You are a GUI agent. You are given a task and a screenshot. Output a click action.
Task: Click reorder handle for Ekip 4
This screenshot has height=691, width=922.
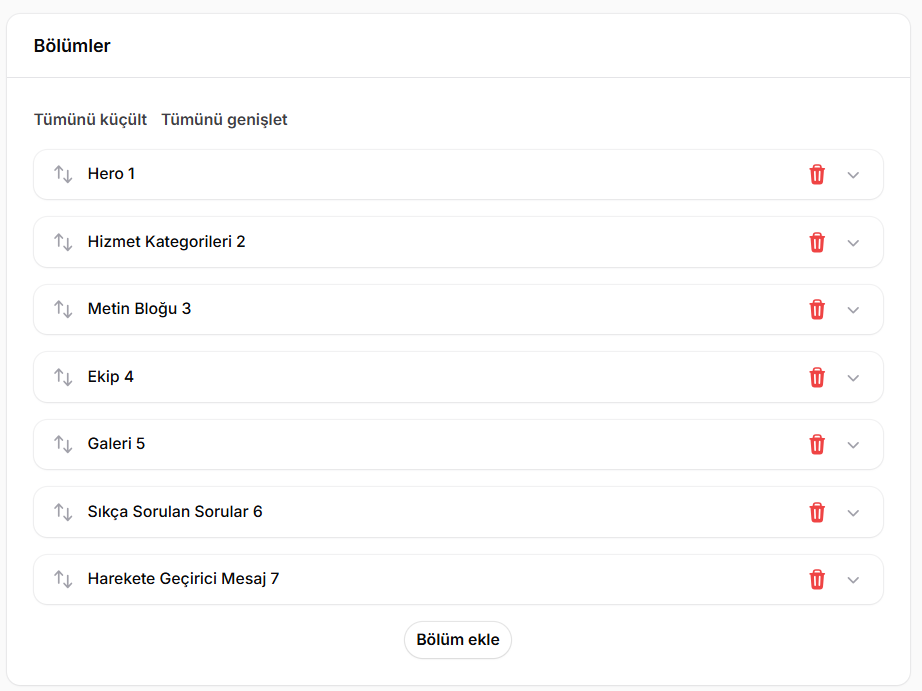63,377
